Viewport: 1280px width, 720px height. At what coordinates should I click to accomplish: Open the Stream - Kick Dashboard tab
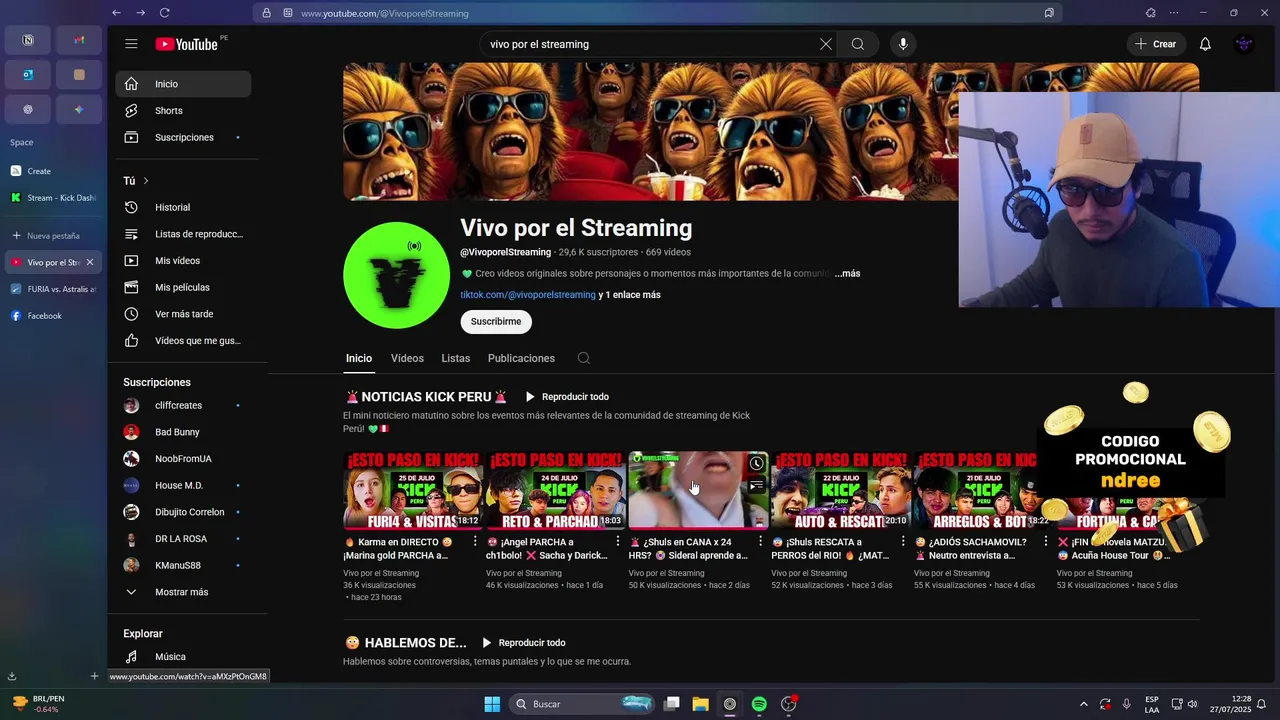(x=54, y=198)
